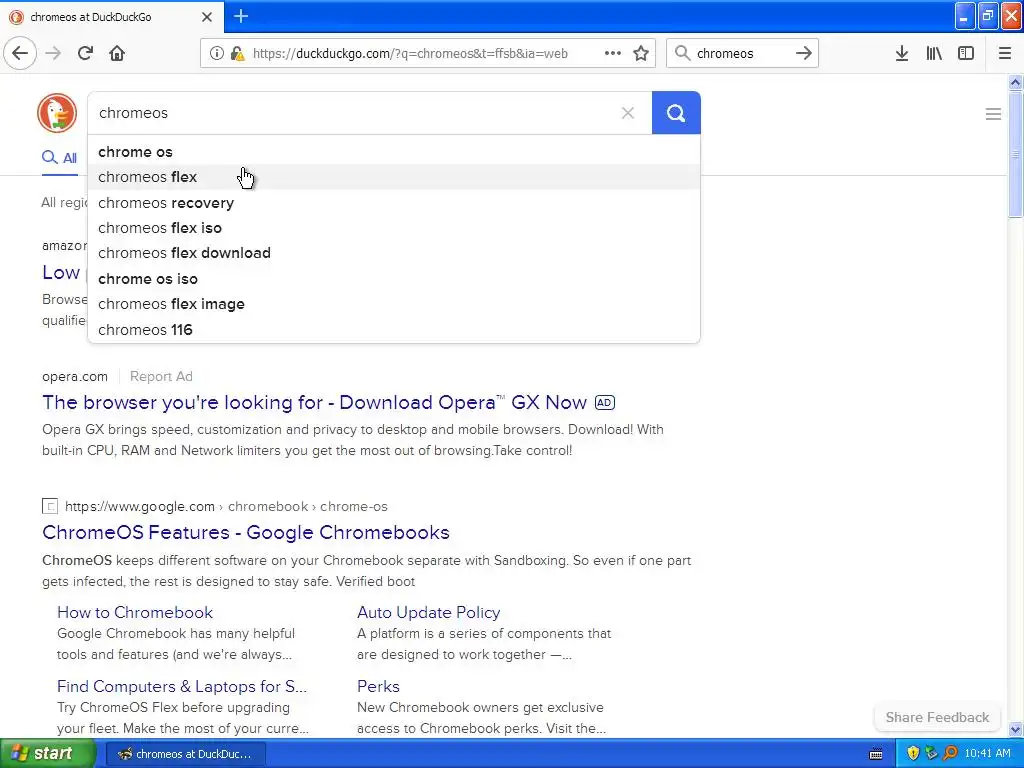Open ChromeOS Features - Google Chromebooks result
This screenshot has height=768, width=1024.
coord(246,532)
